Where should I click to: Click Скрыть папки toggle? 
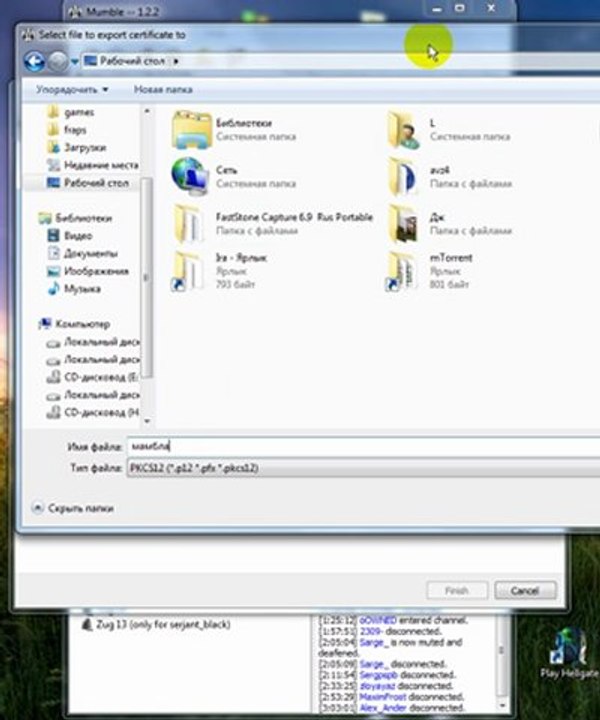pos(73,508)
